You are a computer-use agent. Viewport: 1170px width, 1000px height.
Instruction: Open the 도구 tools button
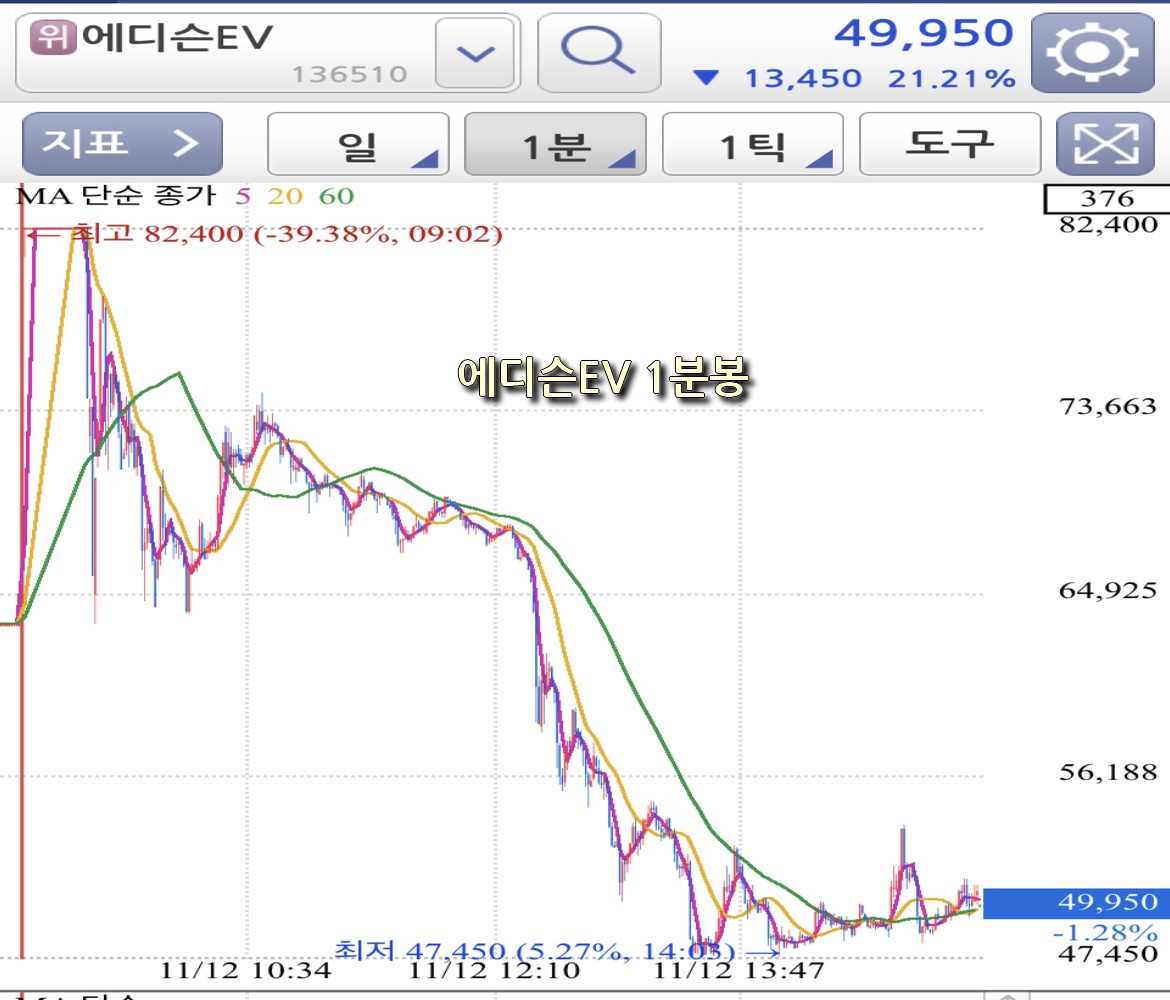click(950, 144)
